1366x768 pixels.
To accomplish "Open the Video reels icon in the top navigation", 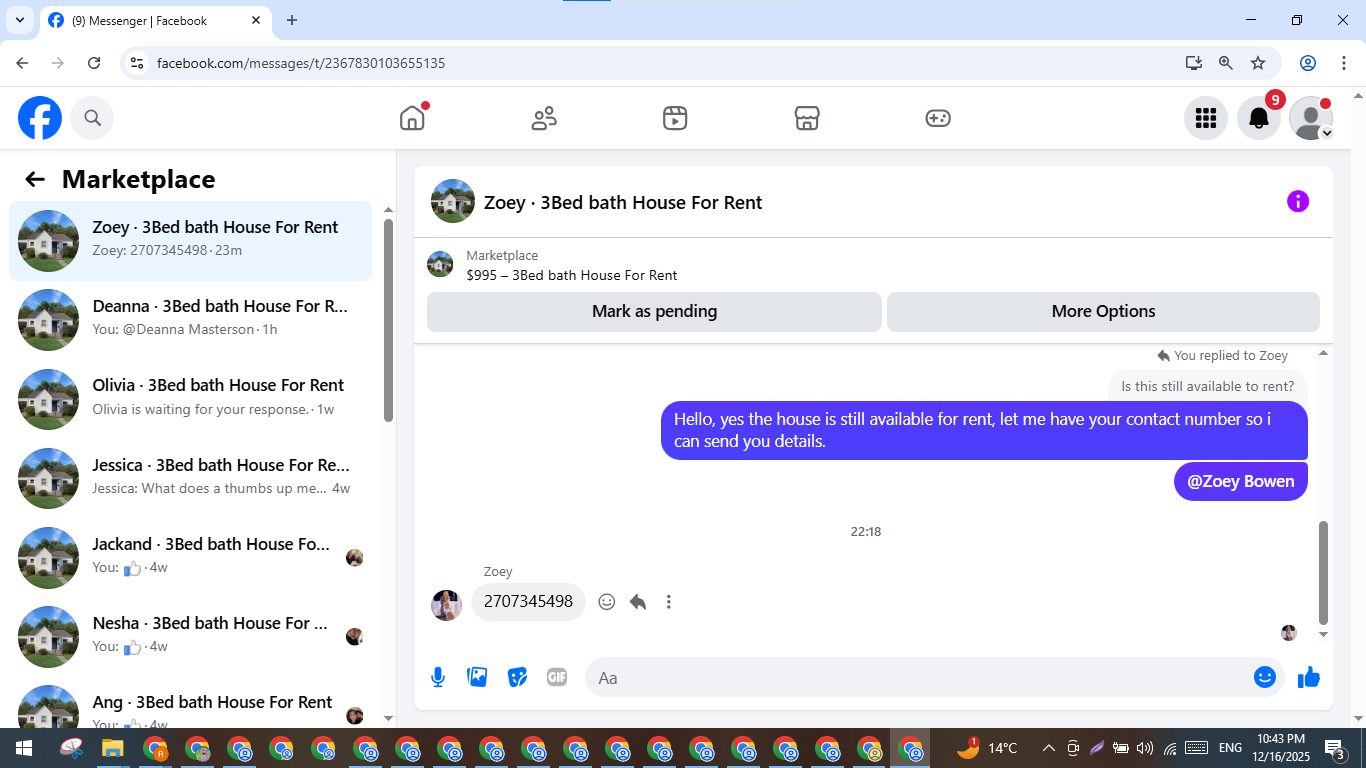I will 675,118.
